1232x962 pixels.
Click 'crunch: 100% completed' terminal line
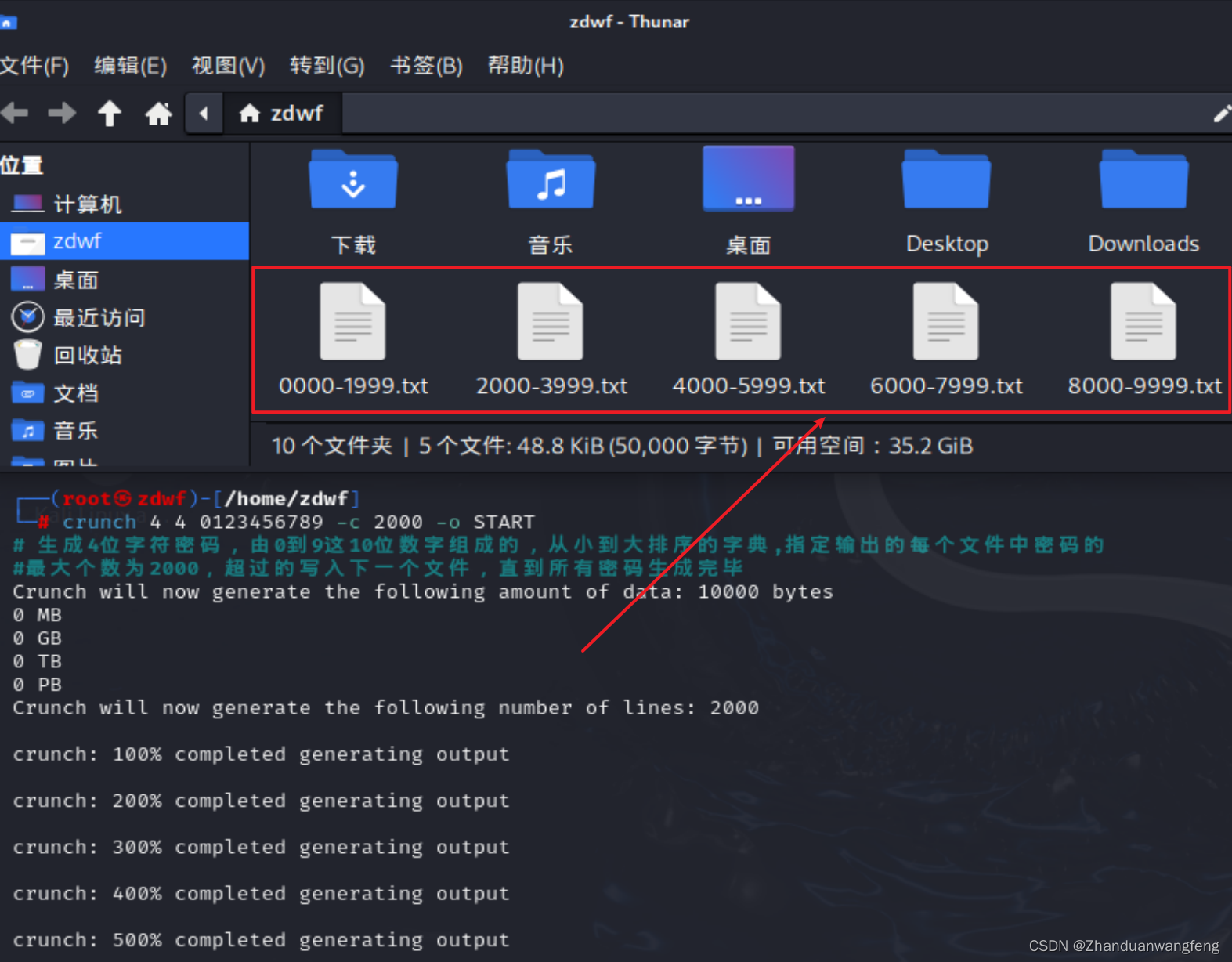[x=261, y=754]
